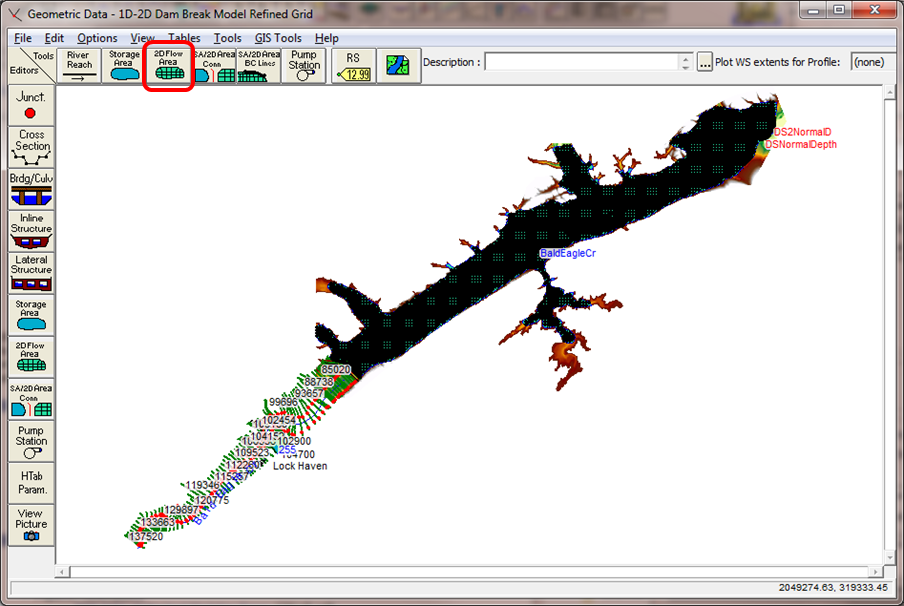Click the DSNormalDepth boundary condition label
This screenshot has height=606, width=904.
pos(800,144)
